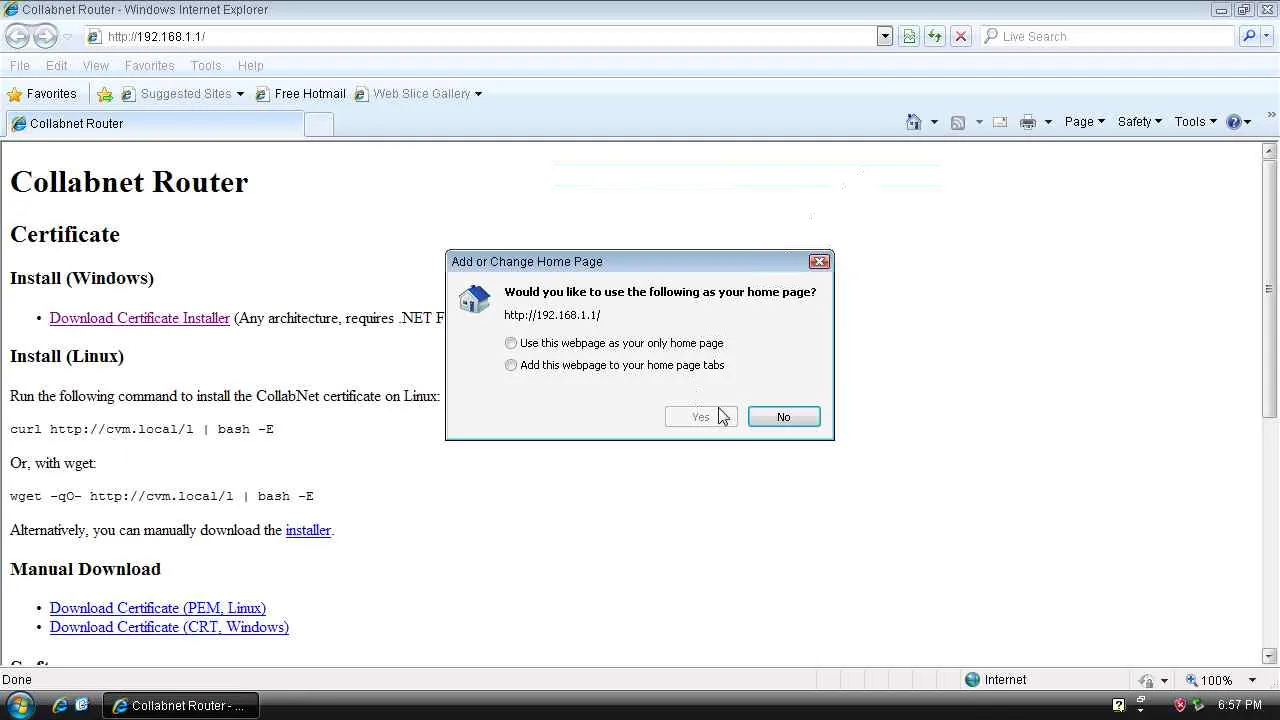Open the Free Hotmail favorites link

click(301, 94)
